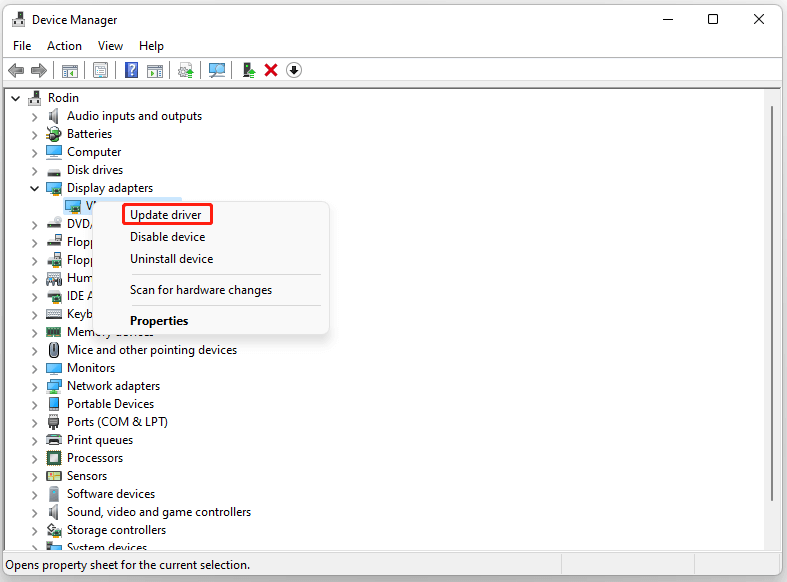This screenshot has width=787, height=582.
Task: Click the Monitors category icon
Action: (x=54, y=368)
